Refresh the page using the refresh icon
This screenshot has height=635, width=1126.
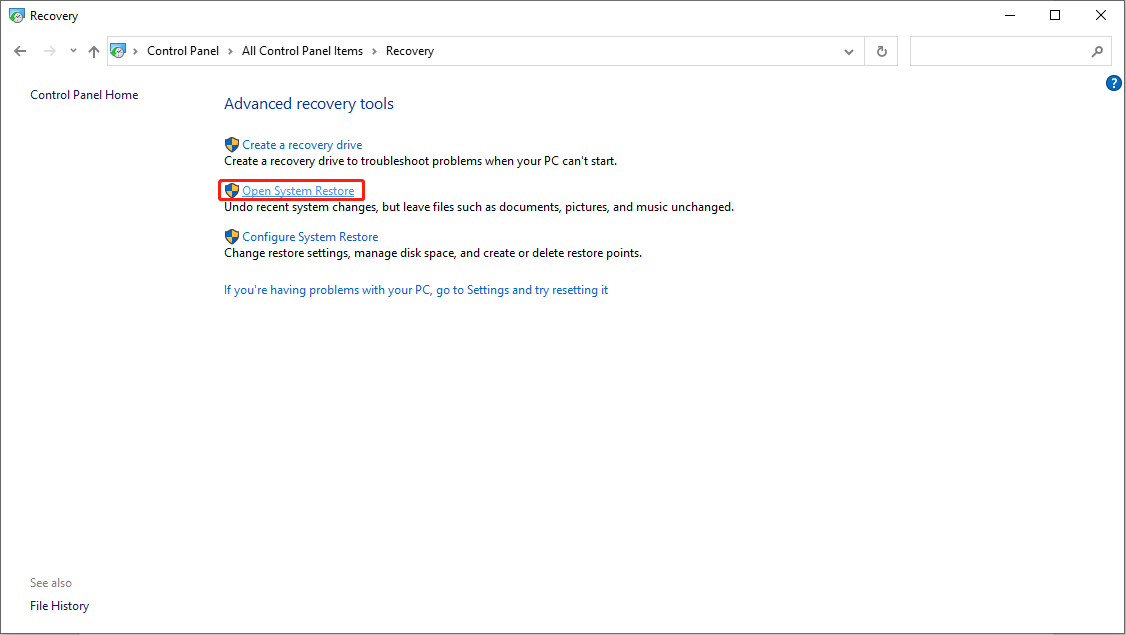881,51
